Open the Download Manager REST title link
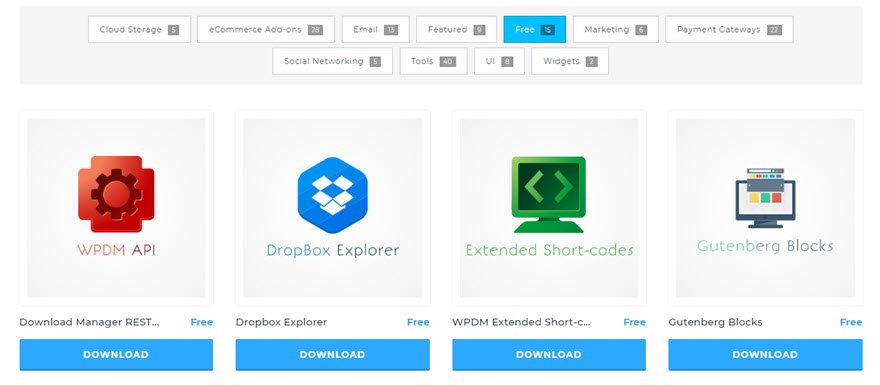The width and height of the screenshot is (880, 385). (89, 322)
